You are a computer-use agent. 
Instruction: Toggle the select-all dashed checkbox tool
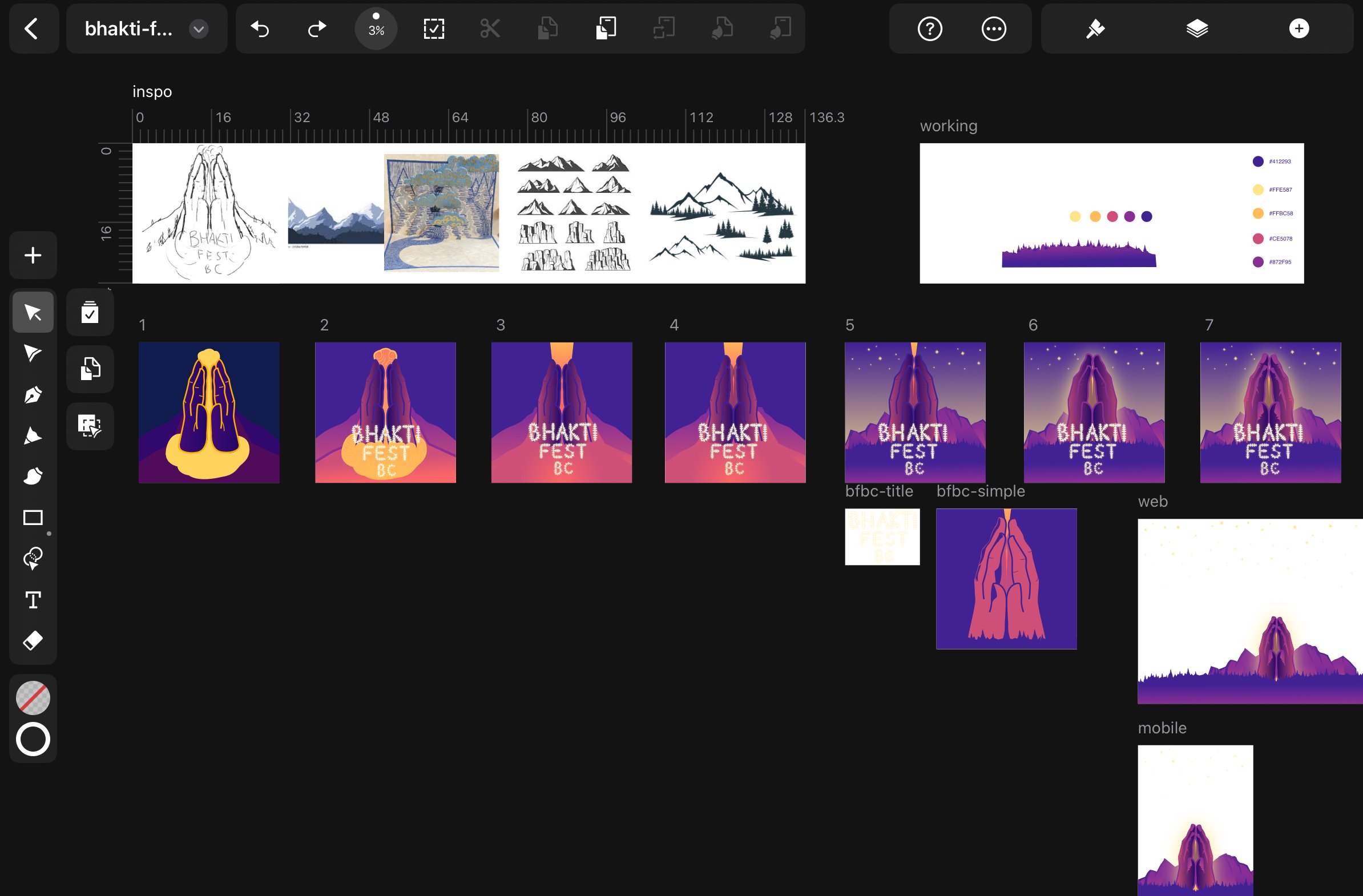(434, 29)
